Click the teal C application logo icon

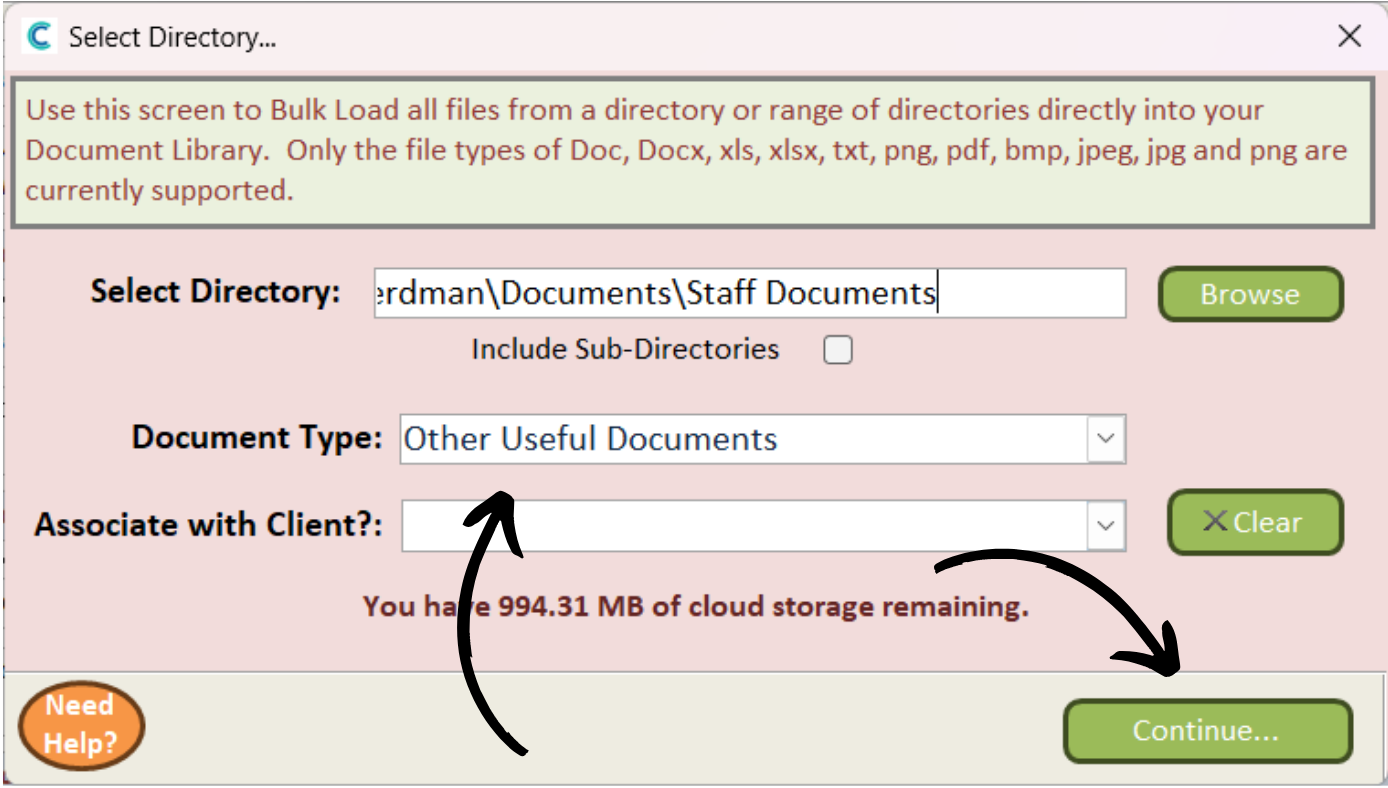40,38
